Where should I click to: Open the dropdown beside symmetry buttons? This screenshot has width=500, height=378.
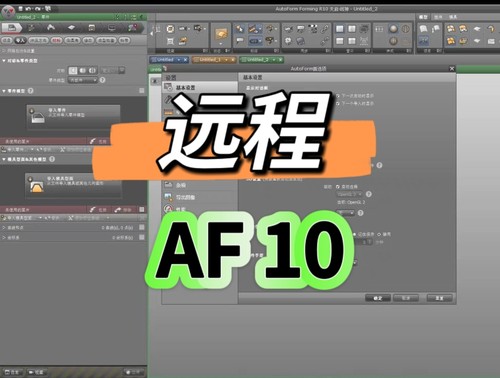pyautogui.click(x=113, y=70)
